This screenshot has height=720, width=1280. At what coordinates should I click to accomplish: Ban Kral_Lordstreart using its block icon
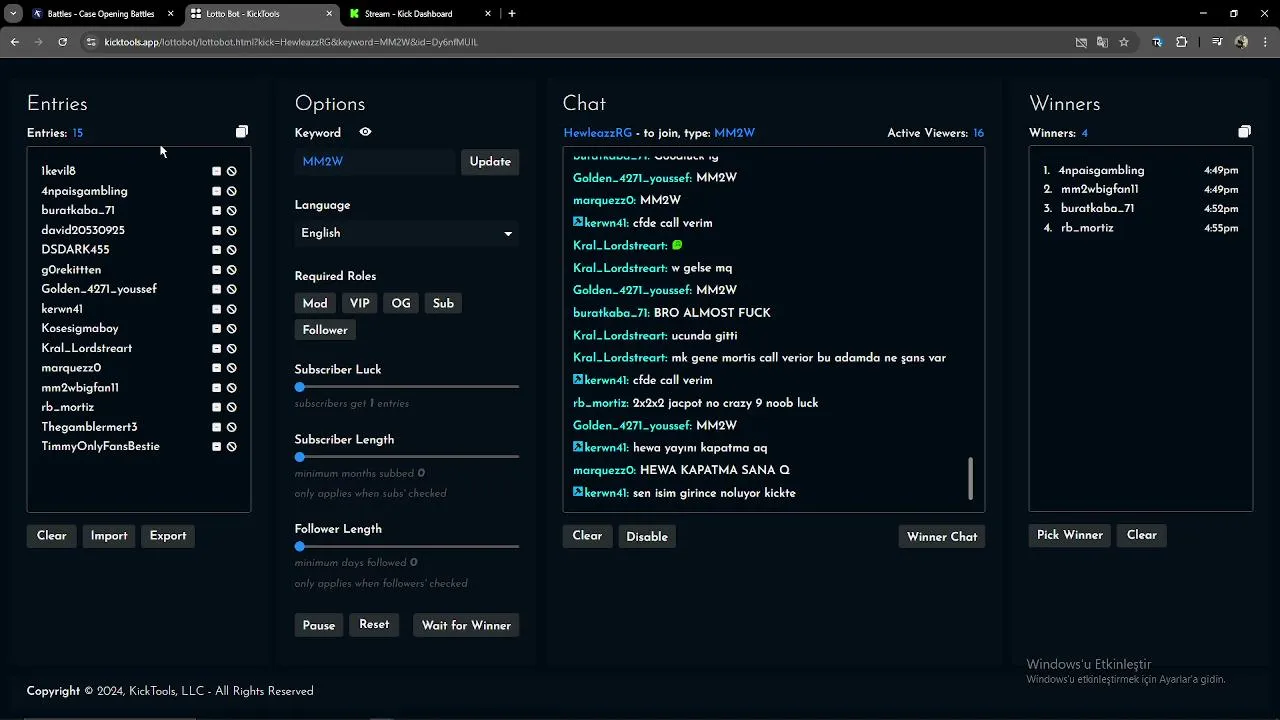pos(231,348)
